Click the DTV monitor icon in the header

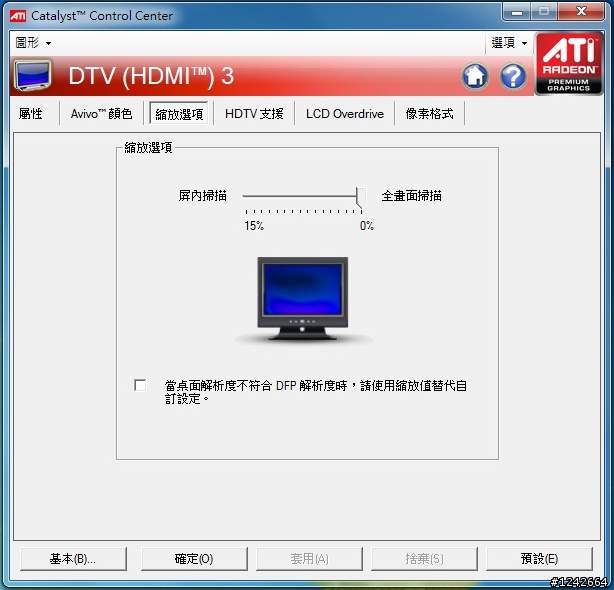click(33, 75)
